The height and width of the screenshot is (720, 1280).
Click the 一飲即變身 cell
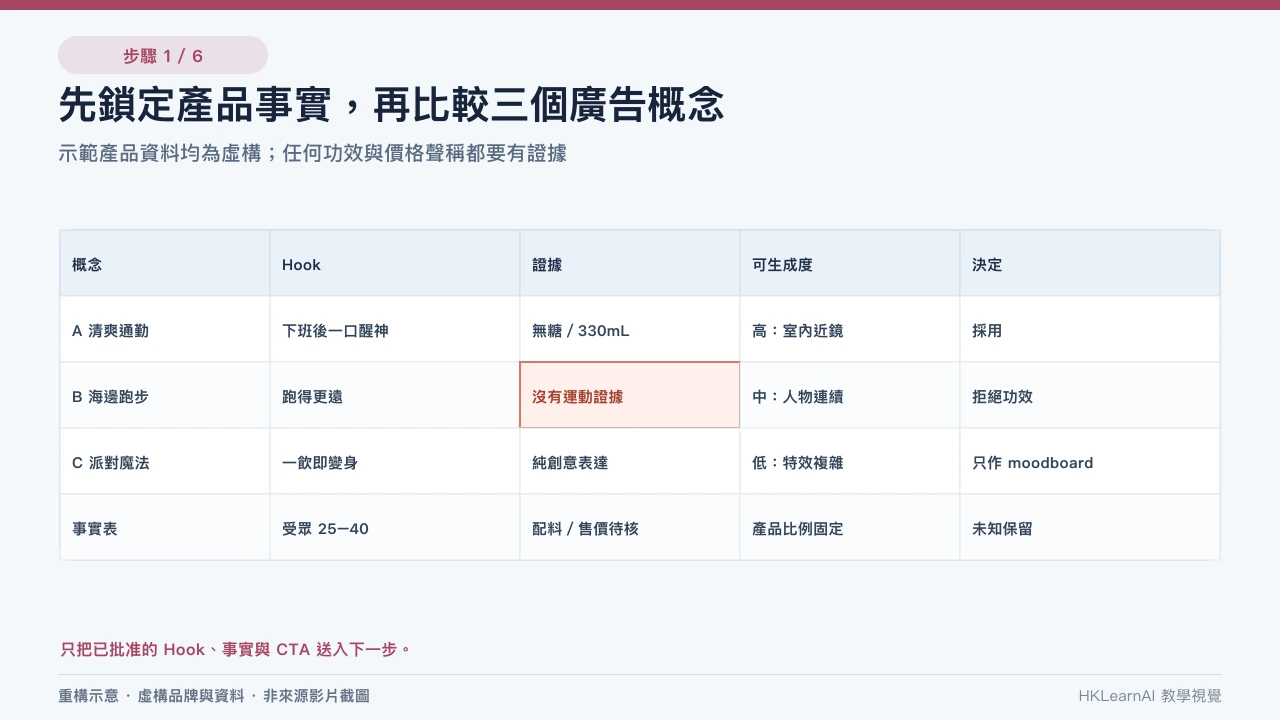point(395,462)
